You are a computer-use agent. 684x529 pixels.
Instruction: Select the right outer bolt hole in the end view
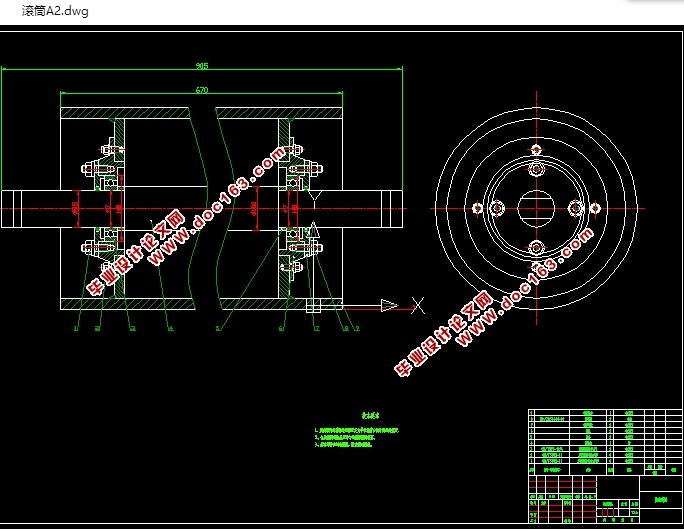click(x=595, y=208)
